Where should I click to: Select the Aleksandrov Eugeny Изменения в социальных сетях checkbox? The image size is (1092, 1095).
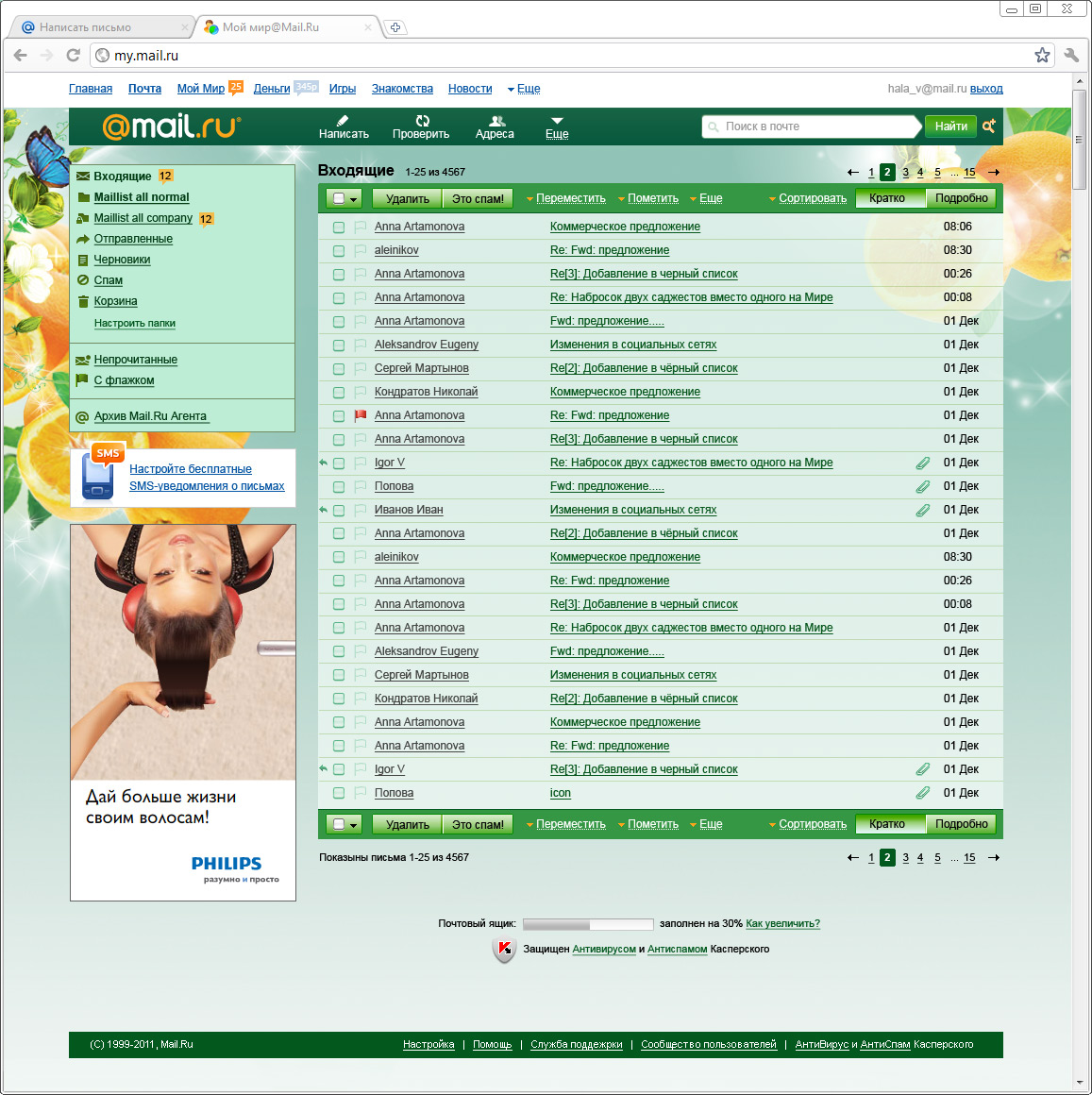coord(339,345)
